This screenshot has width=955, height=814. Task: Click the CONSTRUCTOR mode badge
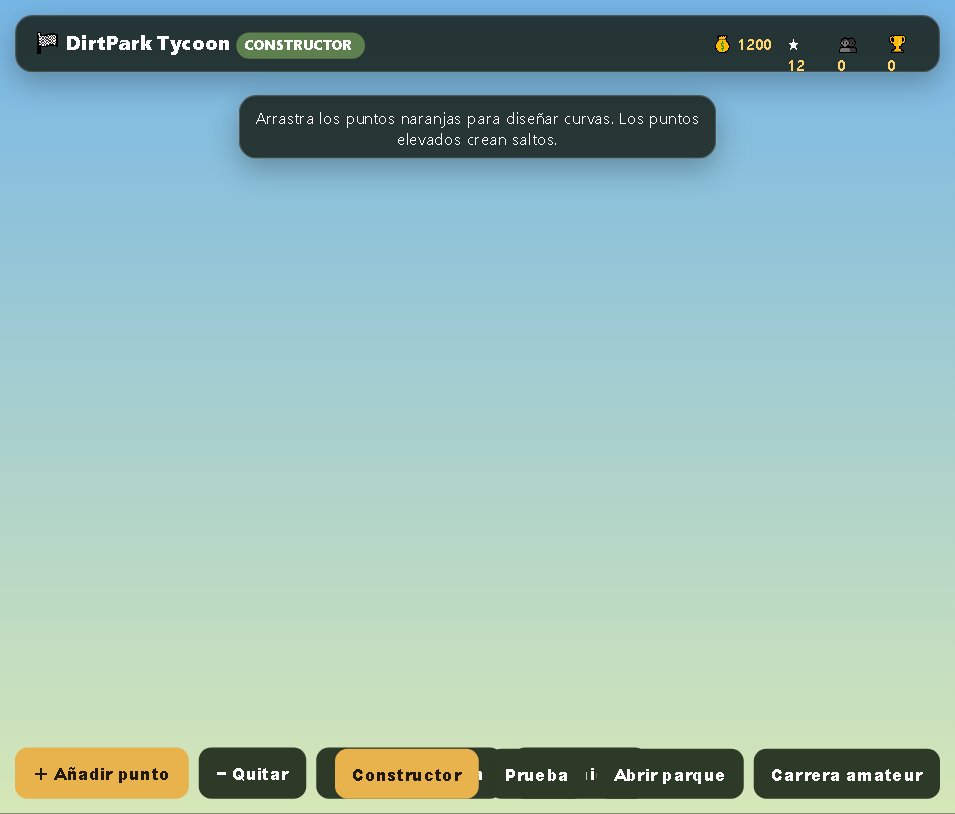[300, 45]
